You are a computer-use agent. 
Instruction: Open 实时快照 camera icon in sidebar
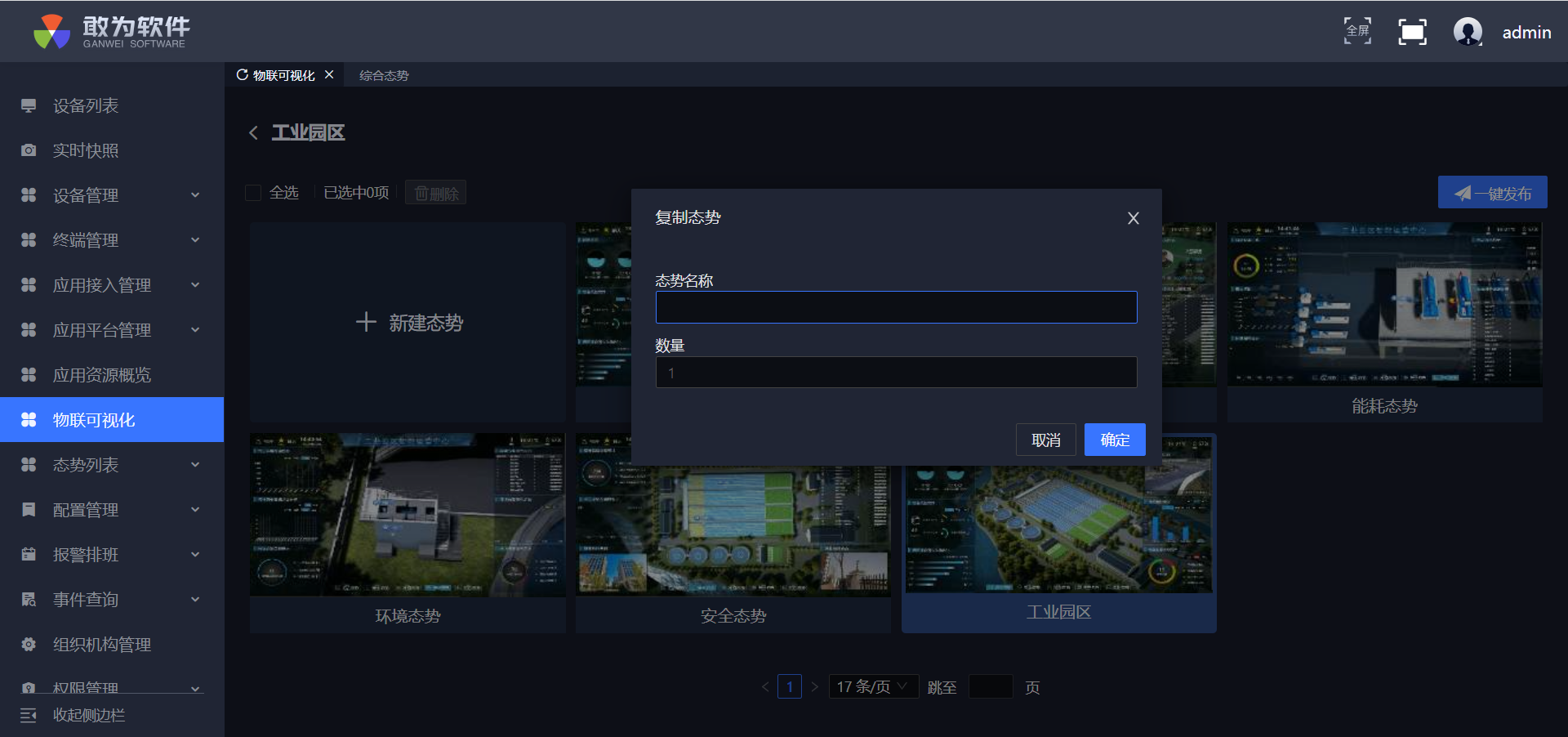coord(29,150)
